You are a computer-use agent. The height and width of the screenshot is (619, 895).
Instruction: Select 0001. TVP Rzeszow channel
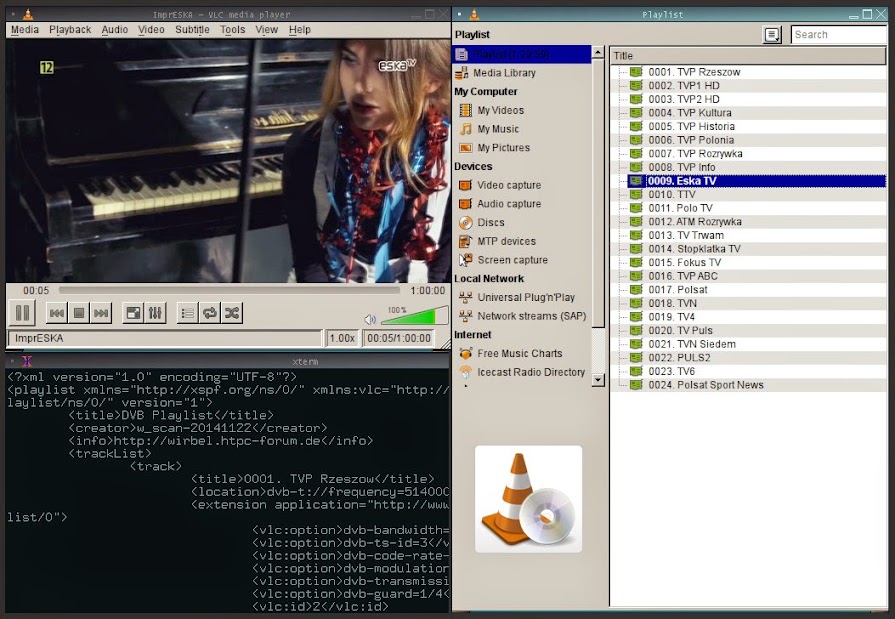click(748, 72)
